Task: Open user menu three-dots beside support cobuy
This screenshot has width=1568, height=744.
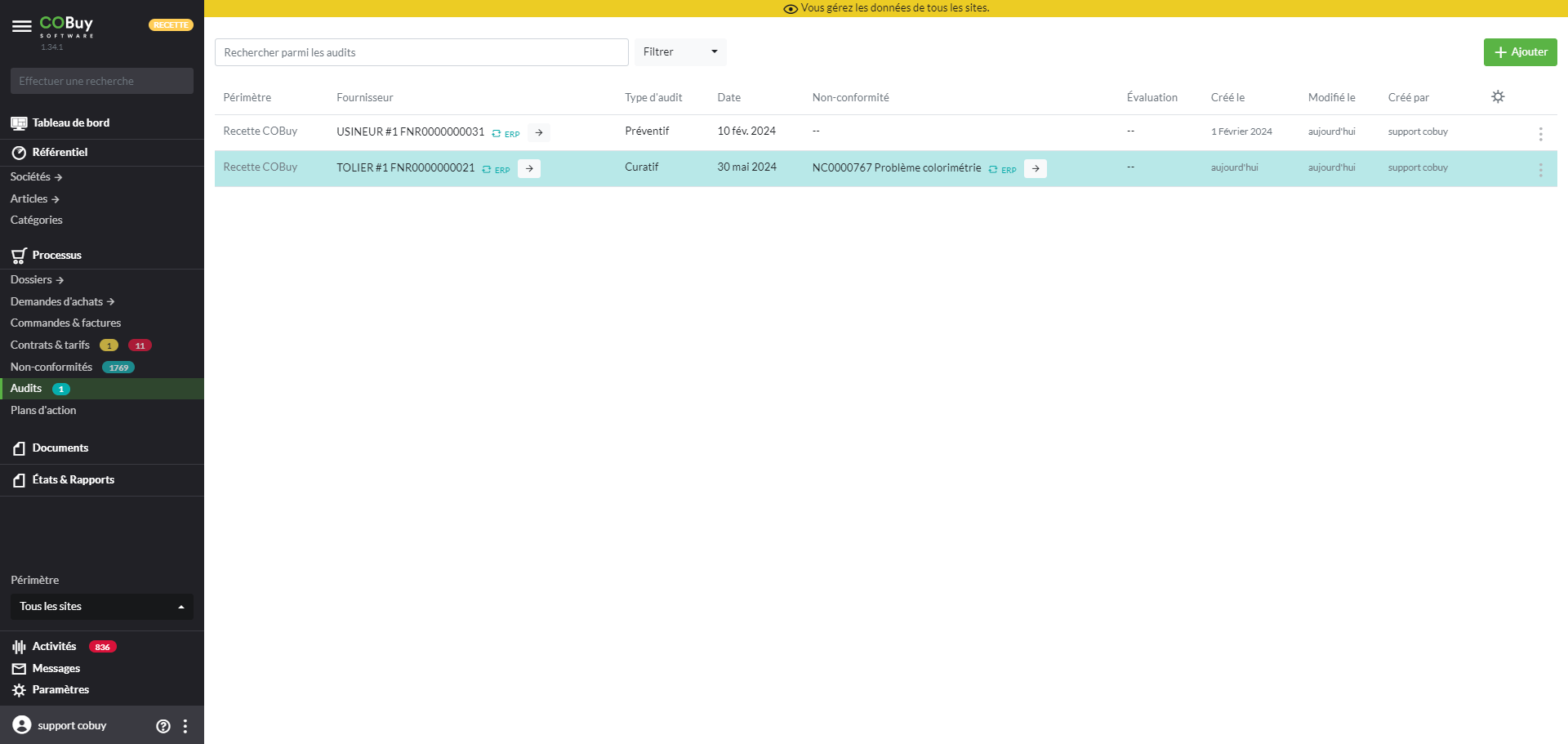Action: click(185, 726)
